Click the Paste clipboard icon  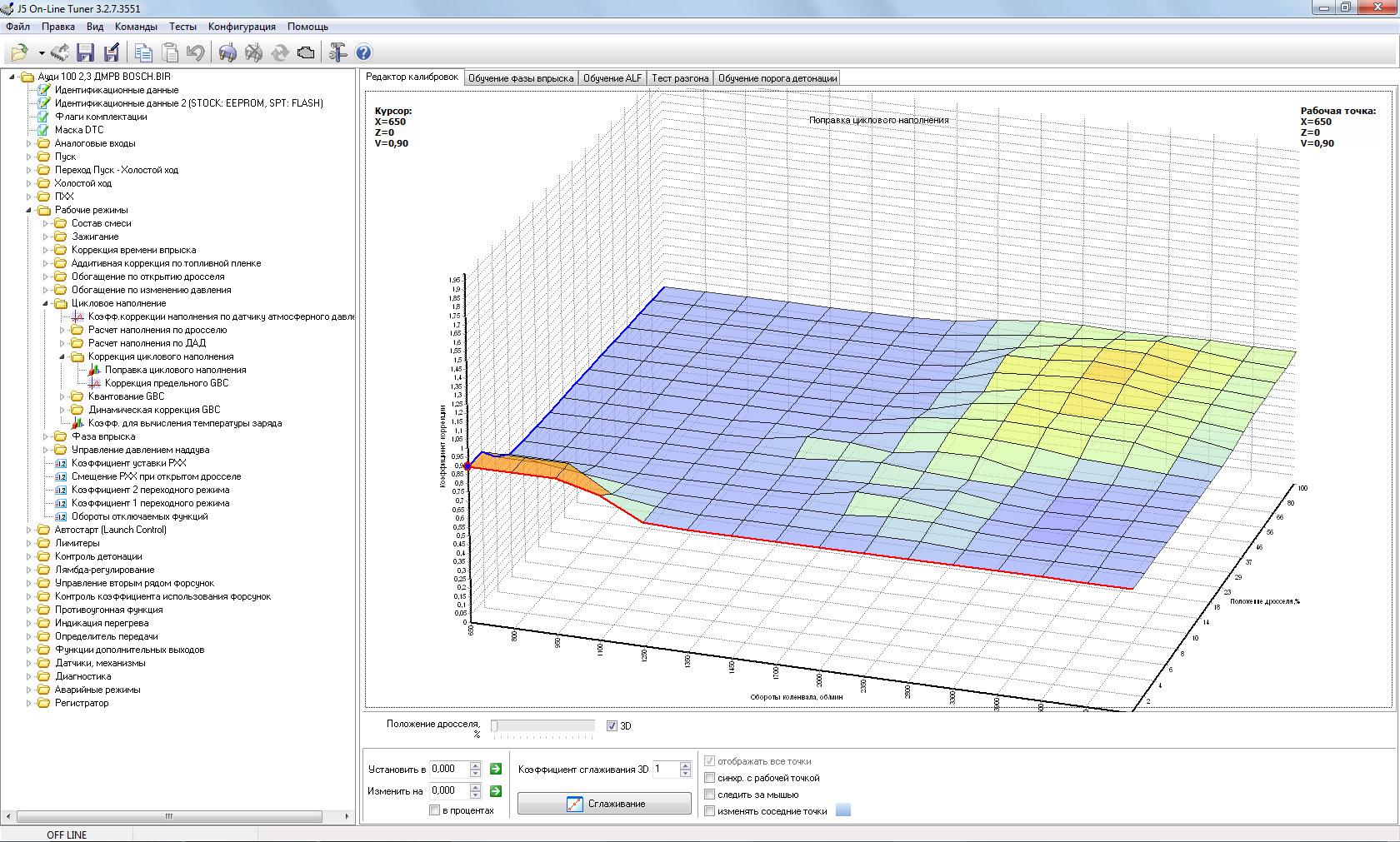click(x=169, y=53)
